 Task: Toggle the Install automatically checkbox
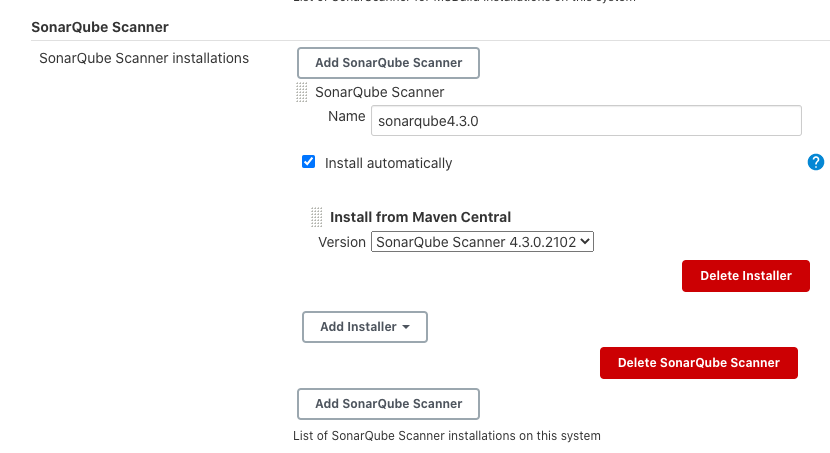(x=308, y=161)
